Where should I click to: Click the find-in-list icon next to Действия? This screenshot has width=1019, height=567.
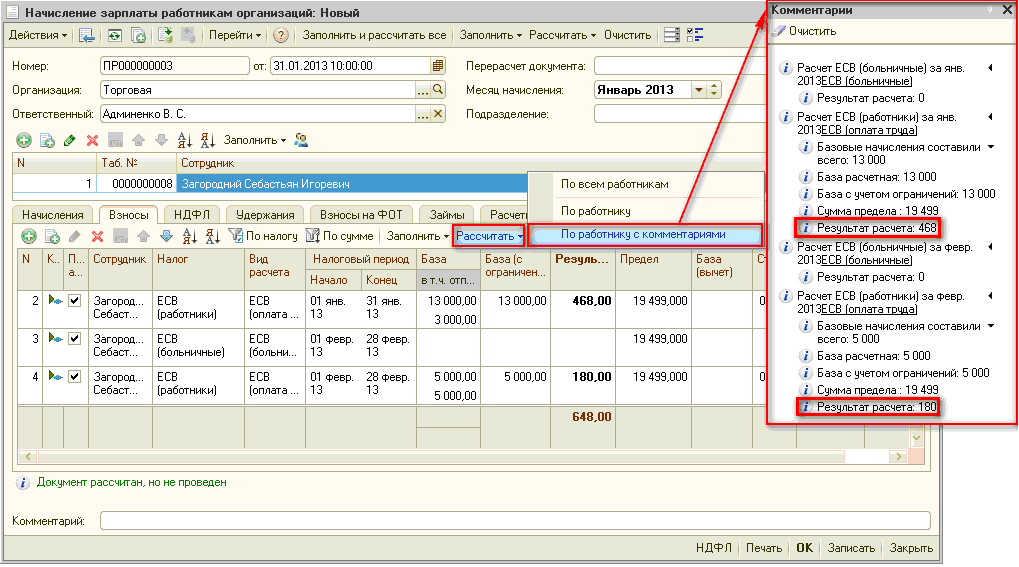(86, 35)
